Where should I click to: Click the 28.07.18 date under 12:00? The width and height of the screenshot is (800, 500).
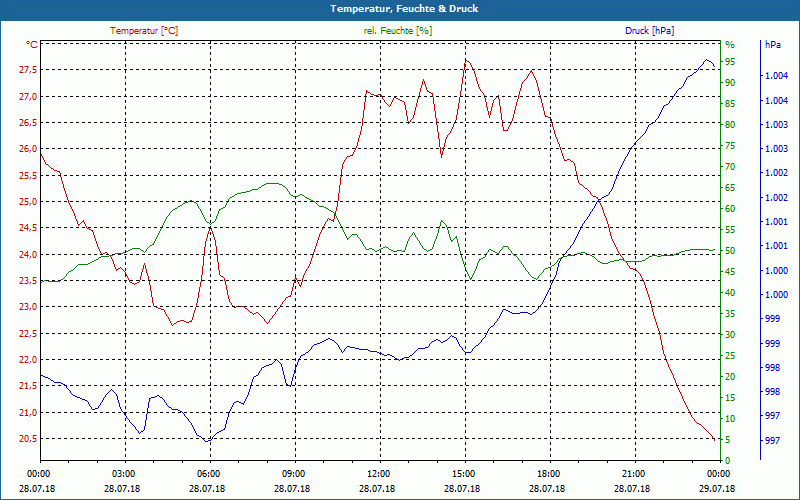(x=377, y=488)
